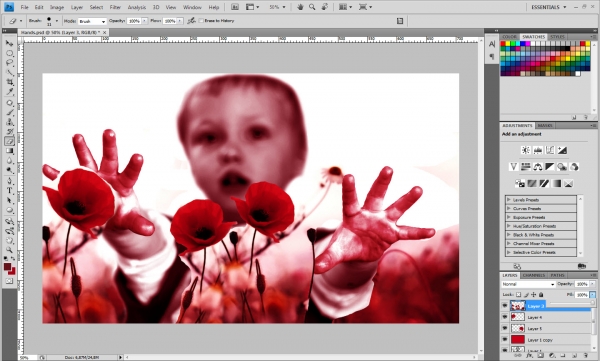Switch to the Masks tab
600x361 pixels.
[545, 126]
